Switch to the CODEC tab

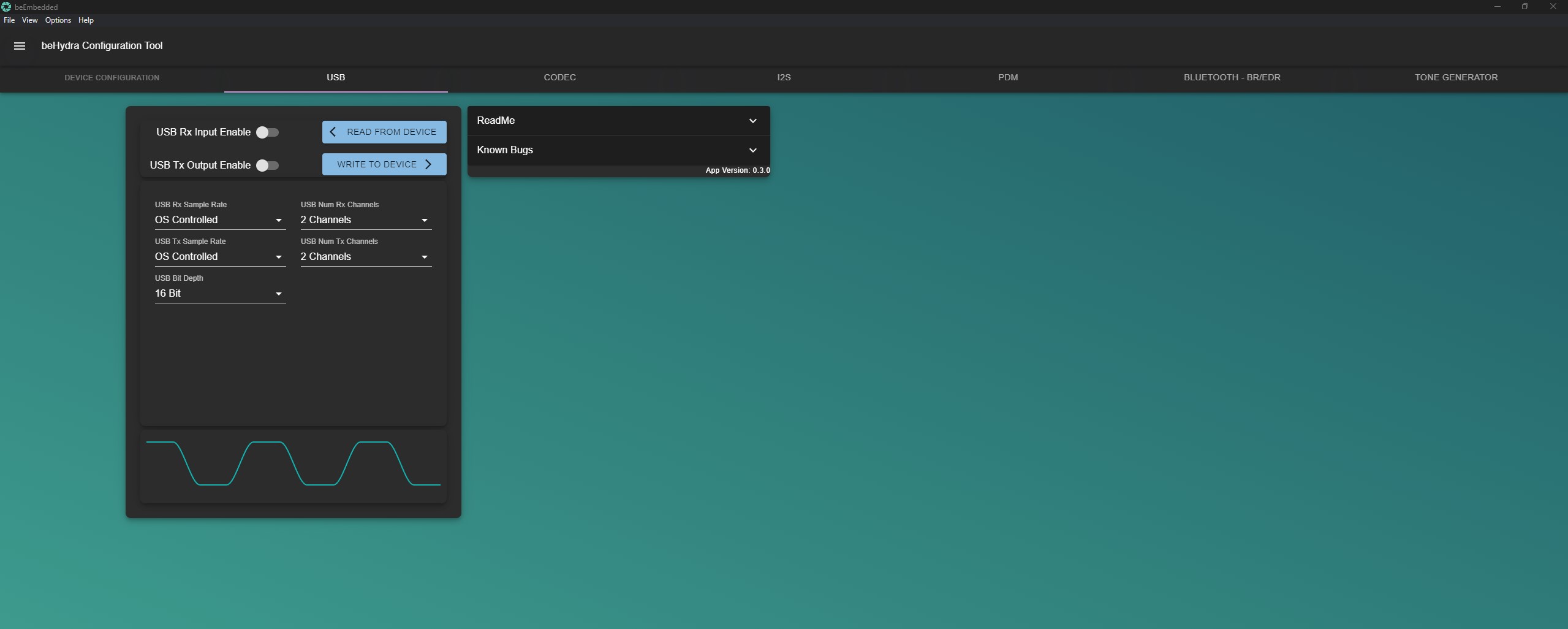[x=559, y=78]
